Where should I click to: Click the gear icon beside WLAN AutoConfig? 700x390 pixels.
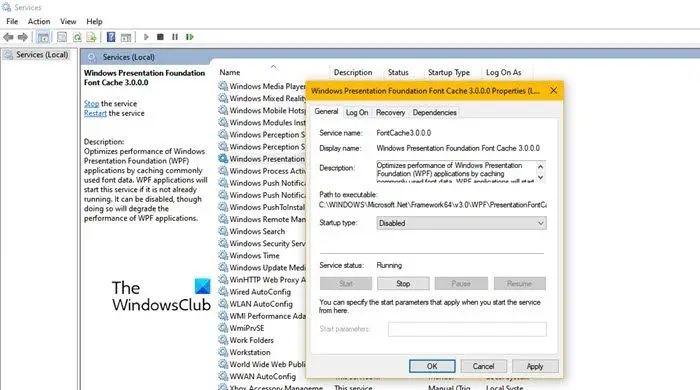click(x=223, y=303)
